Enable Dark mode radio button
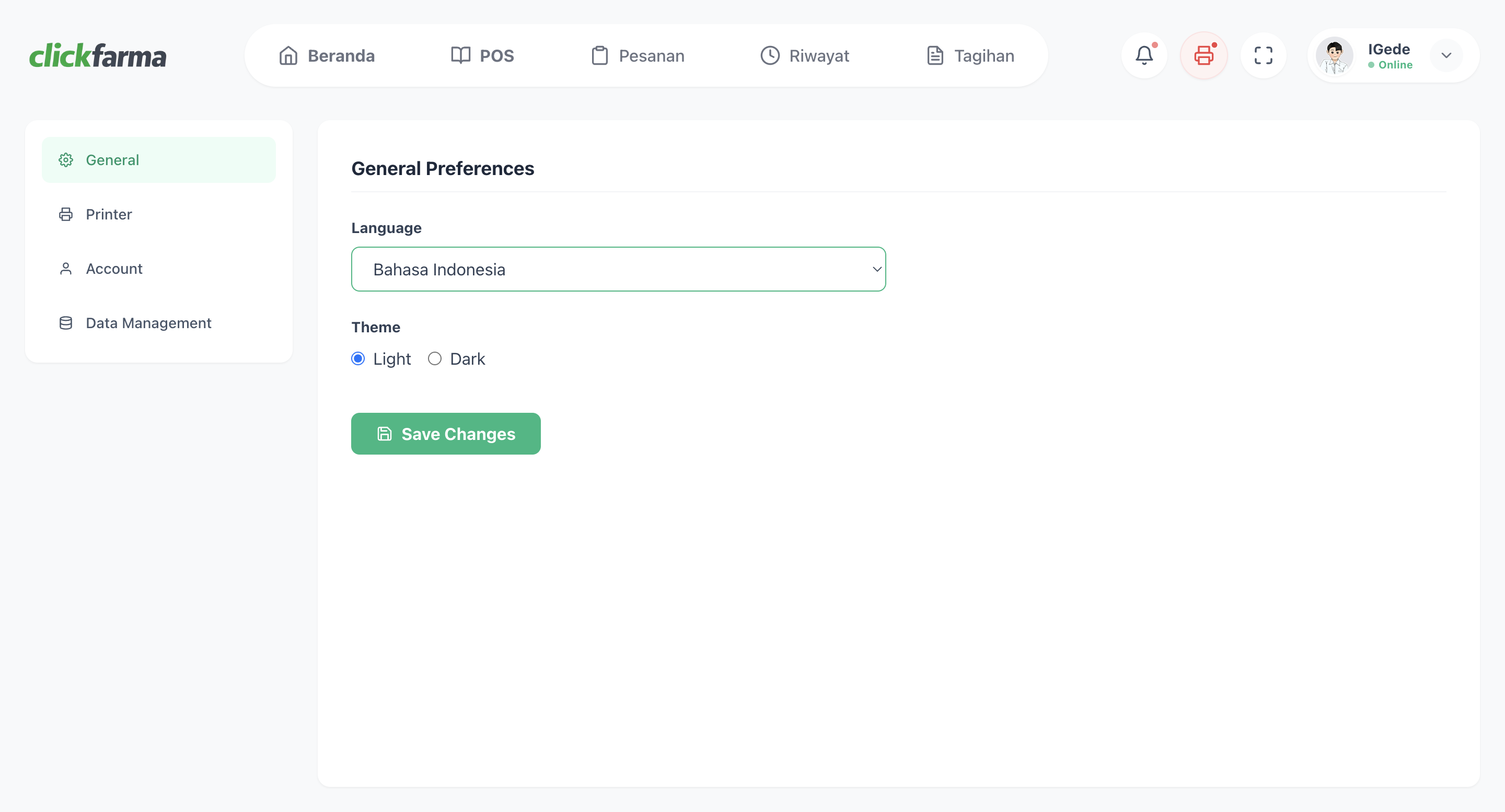The image size is (1505, 812). click(x=434, y=358)
